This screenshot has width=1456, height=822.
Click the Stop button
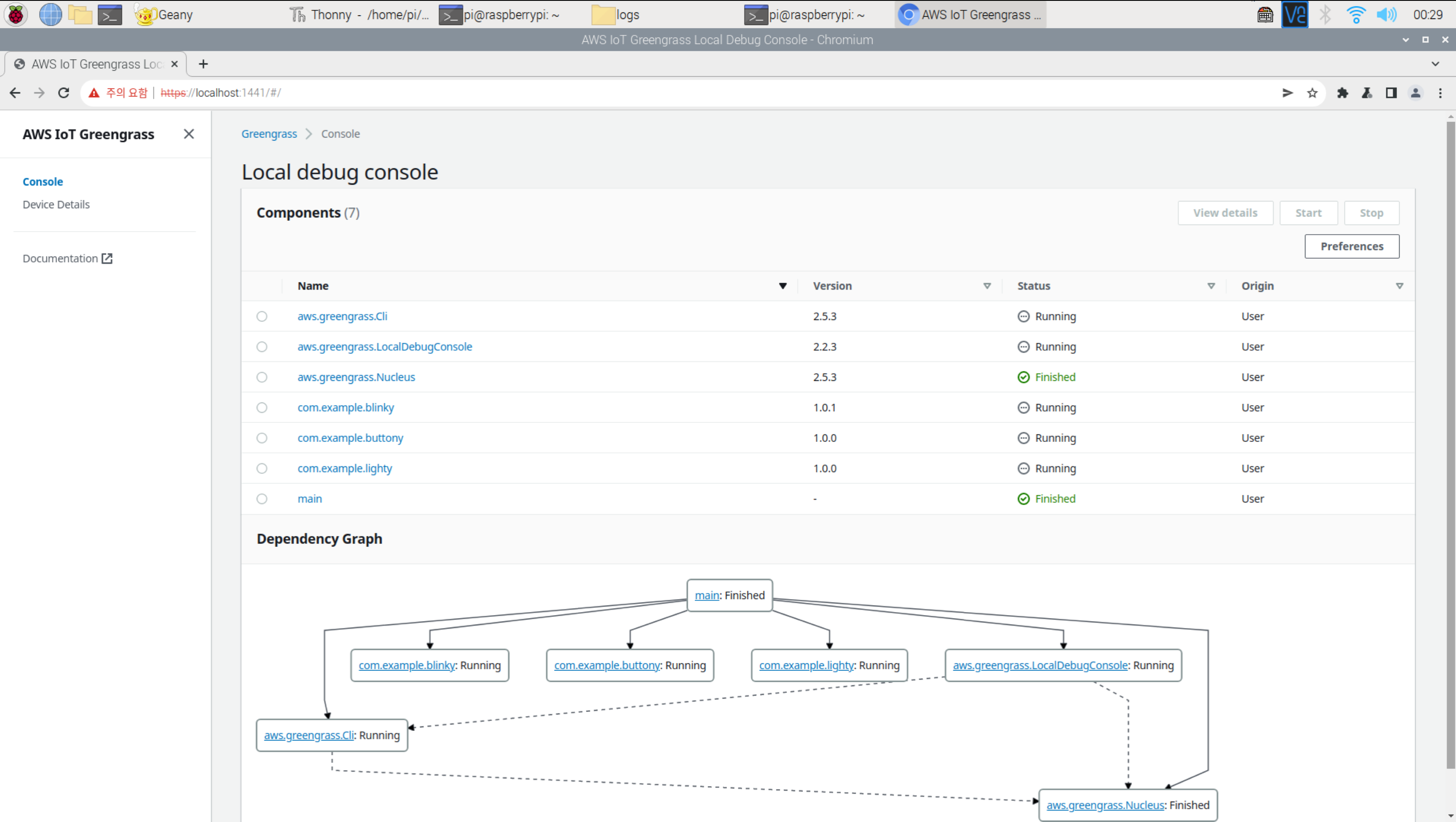click(x=1371, y=213)
